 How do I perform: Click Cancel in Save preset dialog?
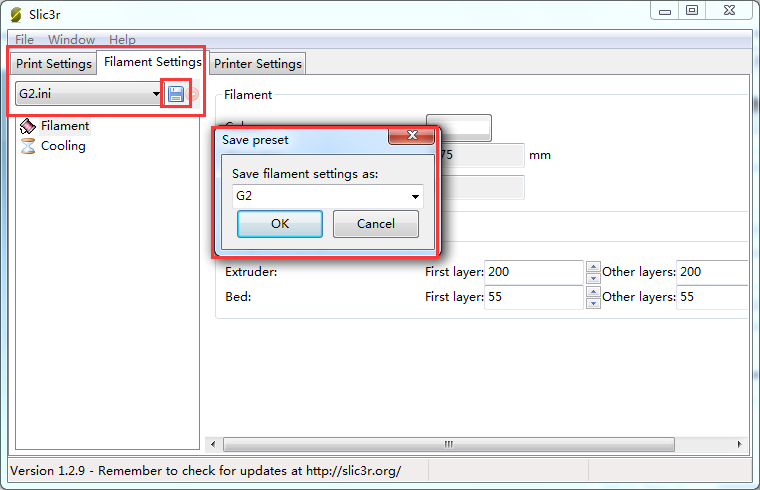(x=376, y=224)
